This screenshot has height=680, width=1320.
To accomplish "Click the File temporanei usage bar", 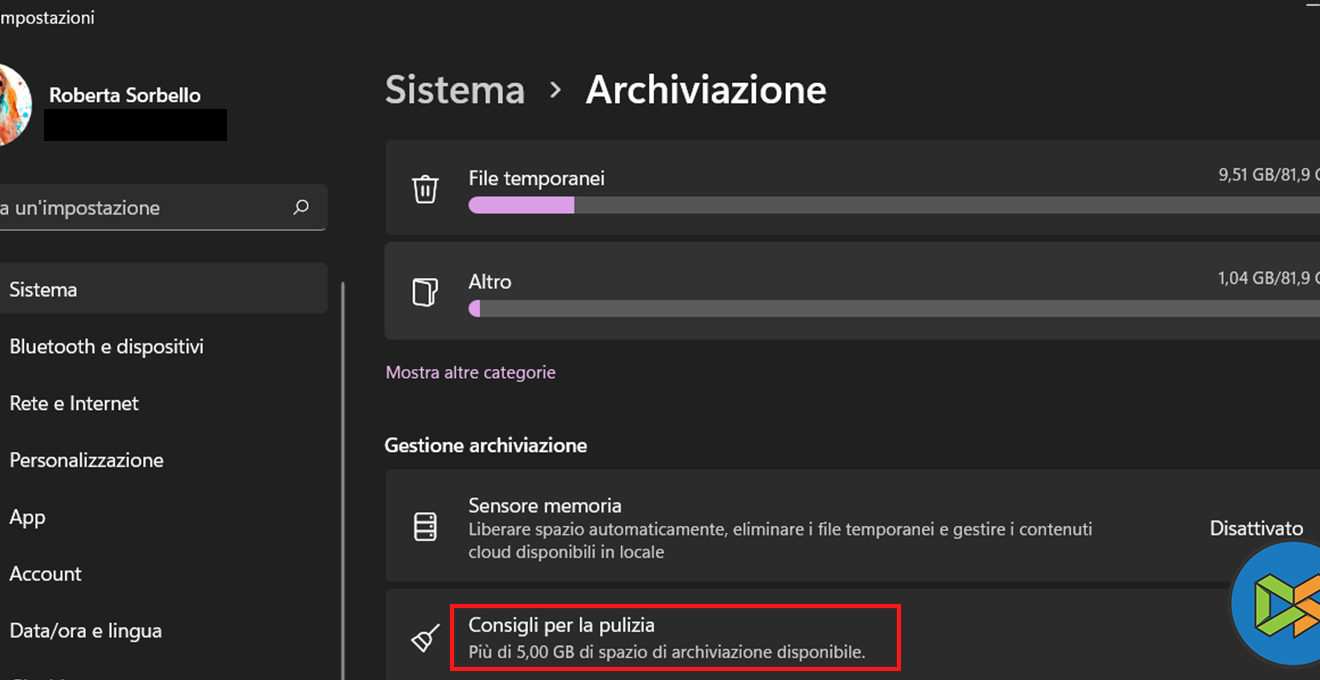I will tap(890, 205).
